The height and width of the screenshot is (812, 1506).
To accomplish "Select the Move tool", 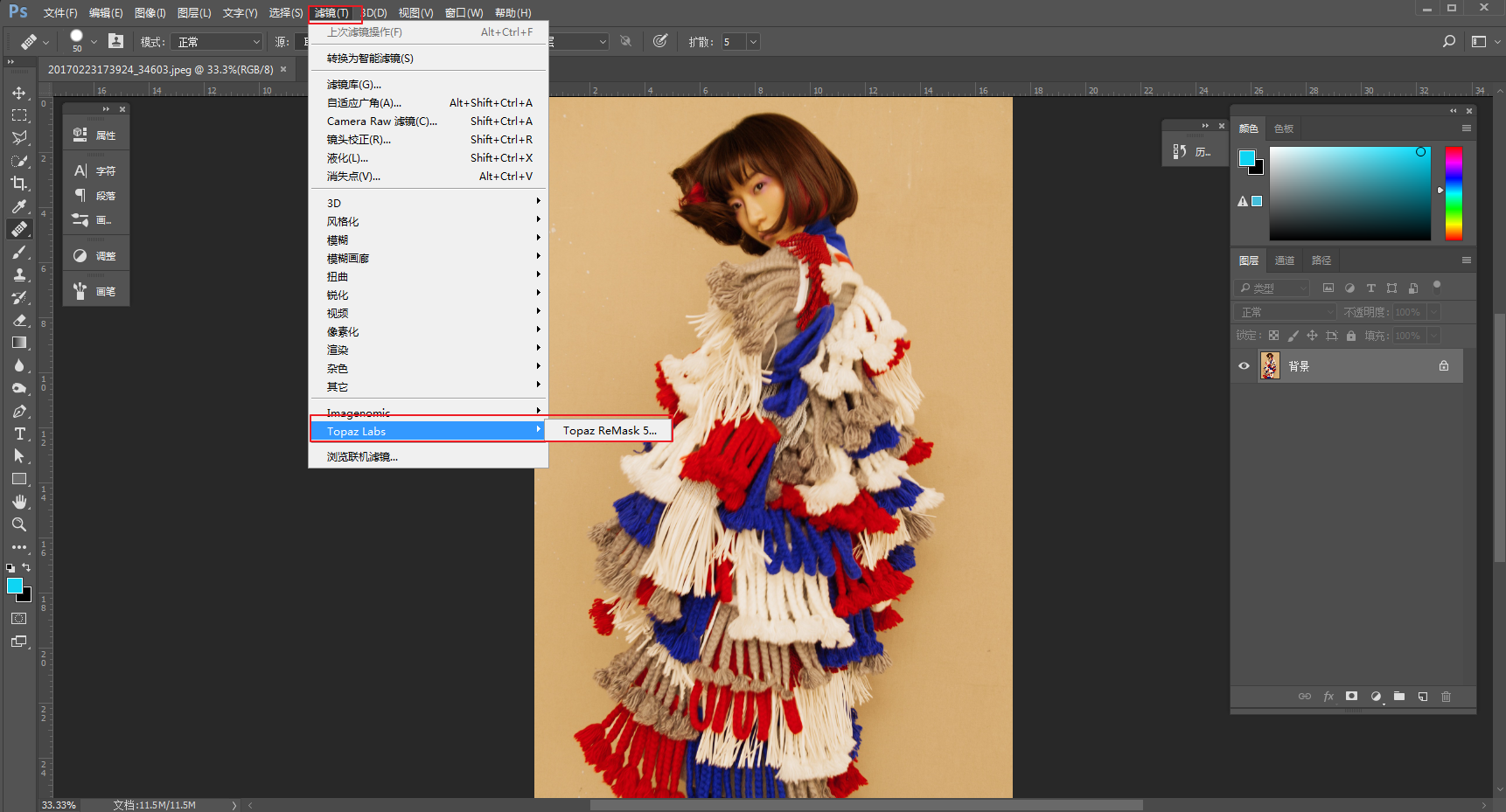I will [x=19, y=93].
